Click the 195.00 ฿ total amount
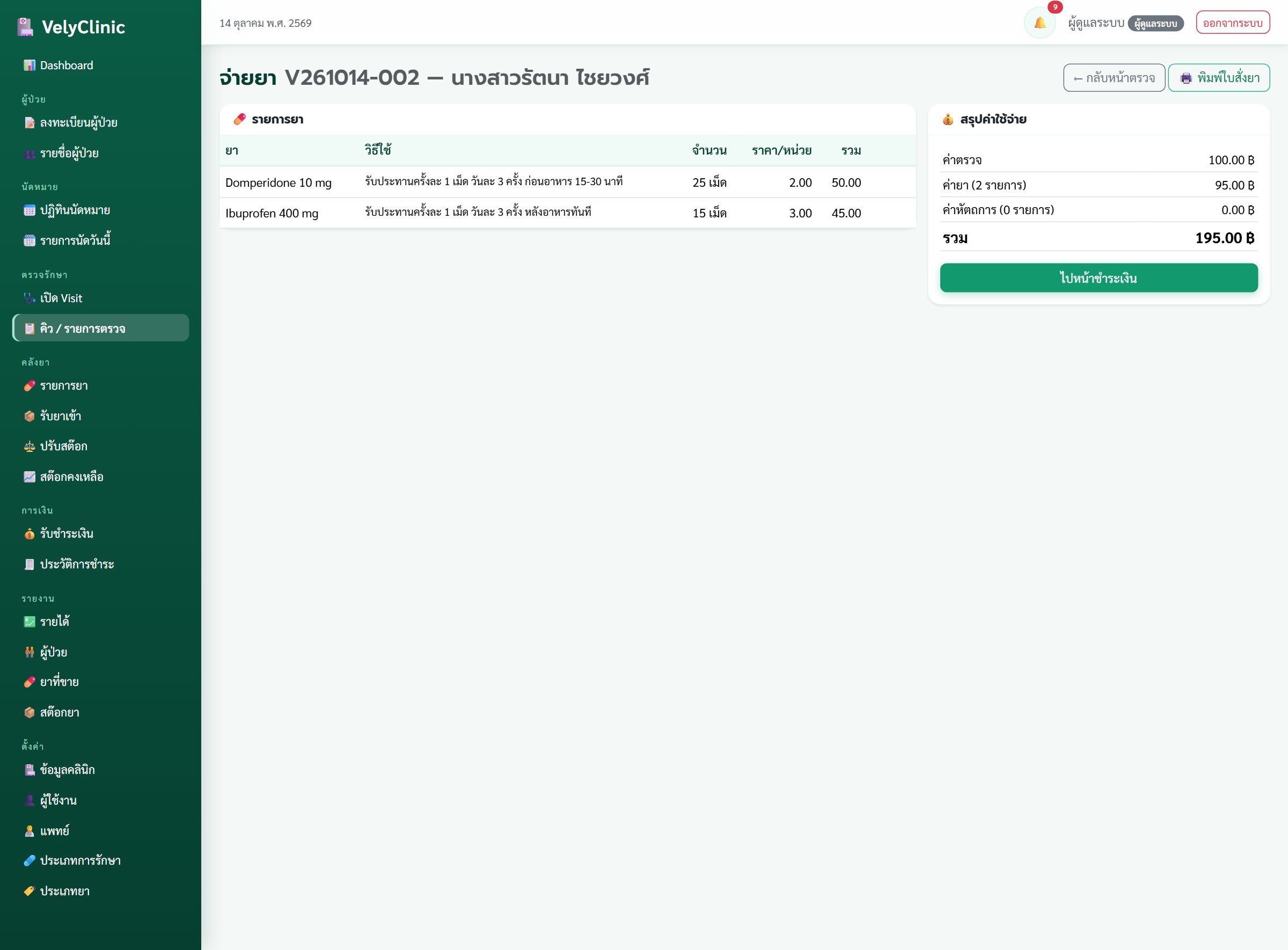 click(1224, 238)
